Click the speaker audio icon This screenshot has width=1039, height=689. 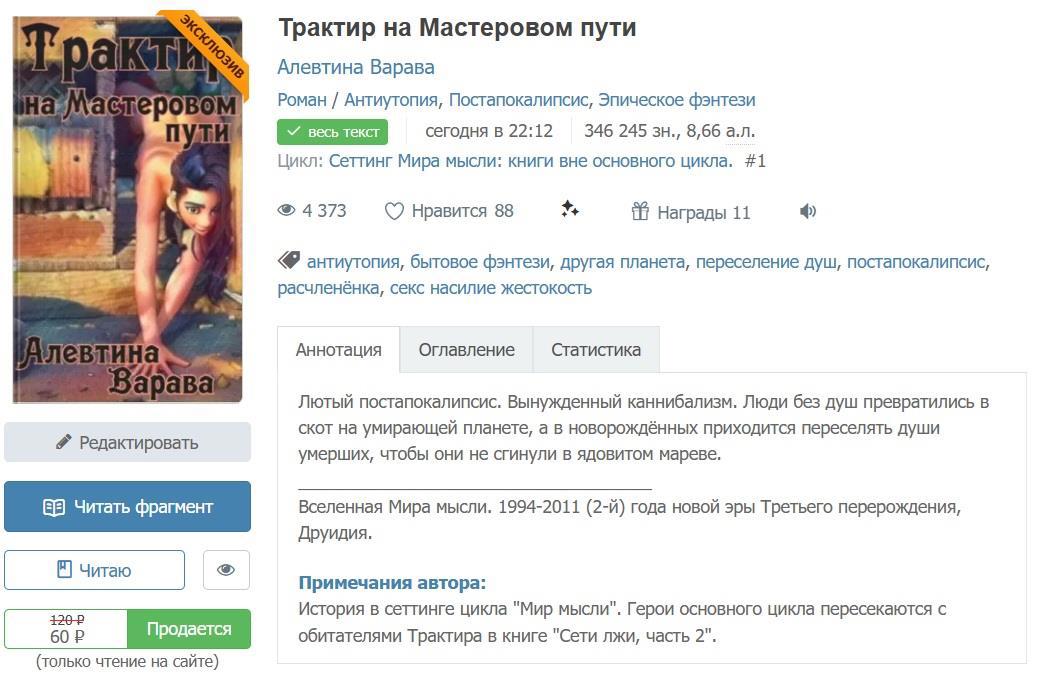point(807,211)
